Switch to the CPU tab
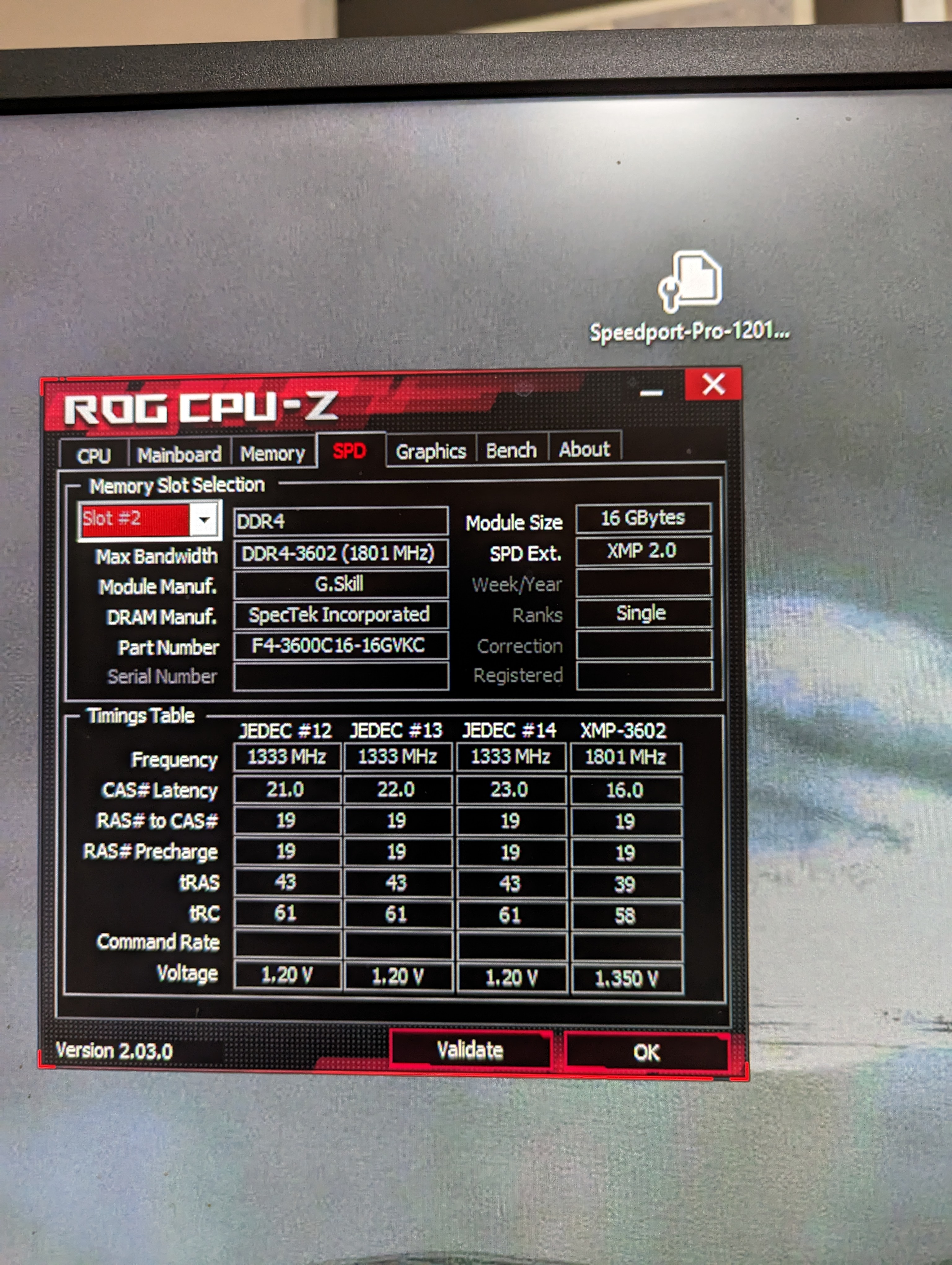This screenshot has height=1265, width=952. click(94, 456)
